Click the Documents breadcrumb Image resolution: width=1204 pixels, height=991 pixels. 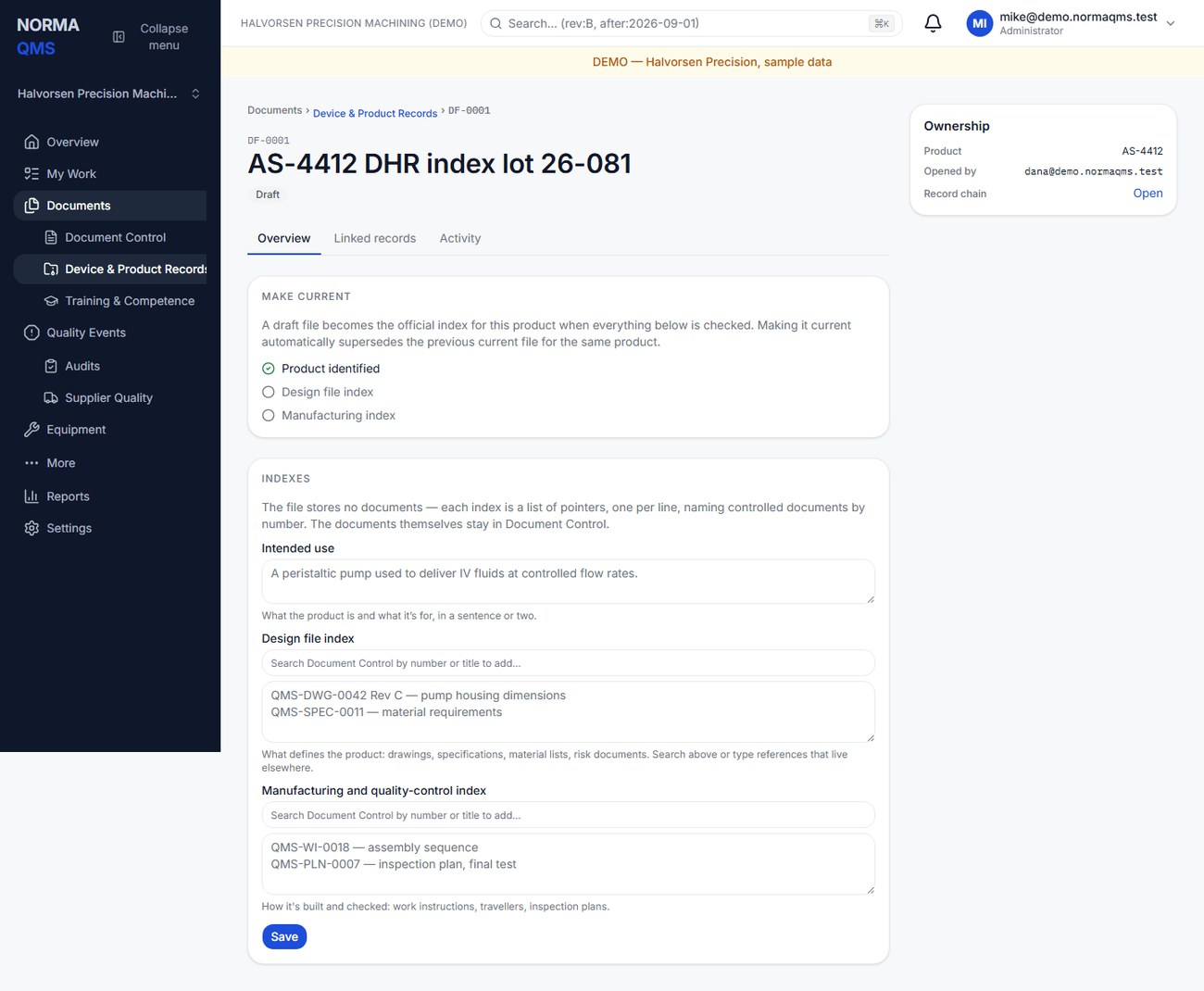pos(274,110)
